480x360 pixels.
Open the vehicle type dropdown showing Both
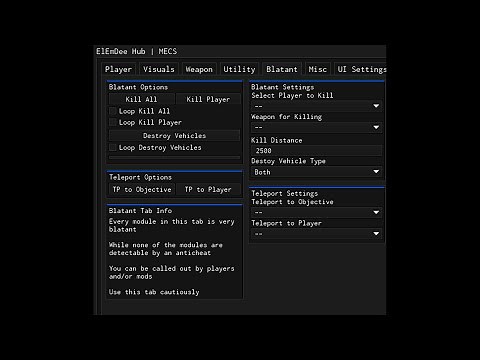point(316,172)
